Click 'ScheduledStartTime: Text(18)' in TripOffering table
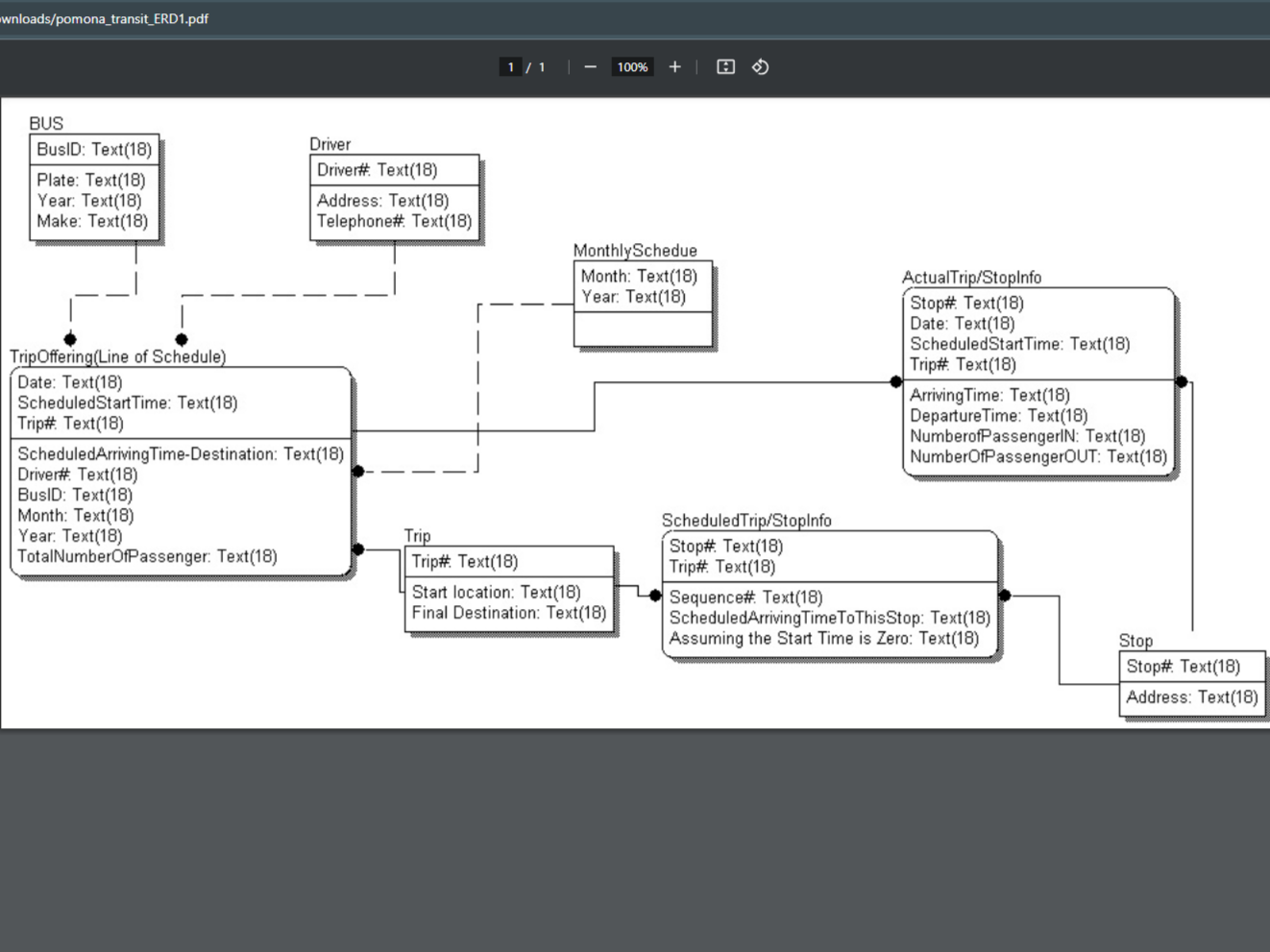The image size is (1270, 952). coord(127,403)
